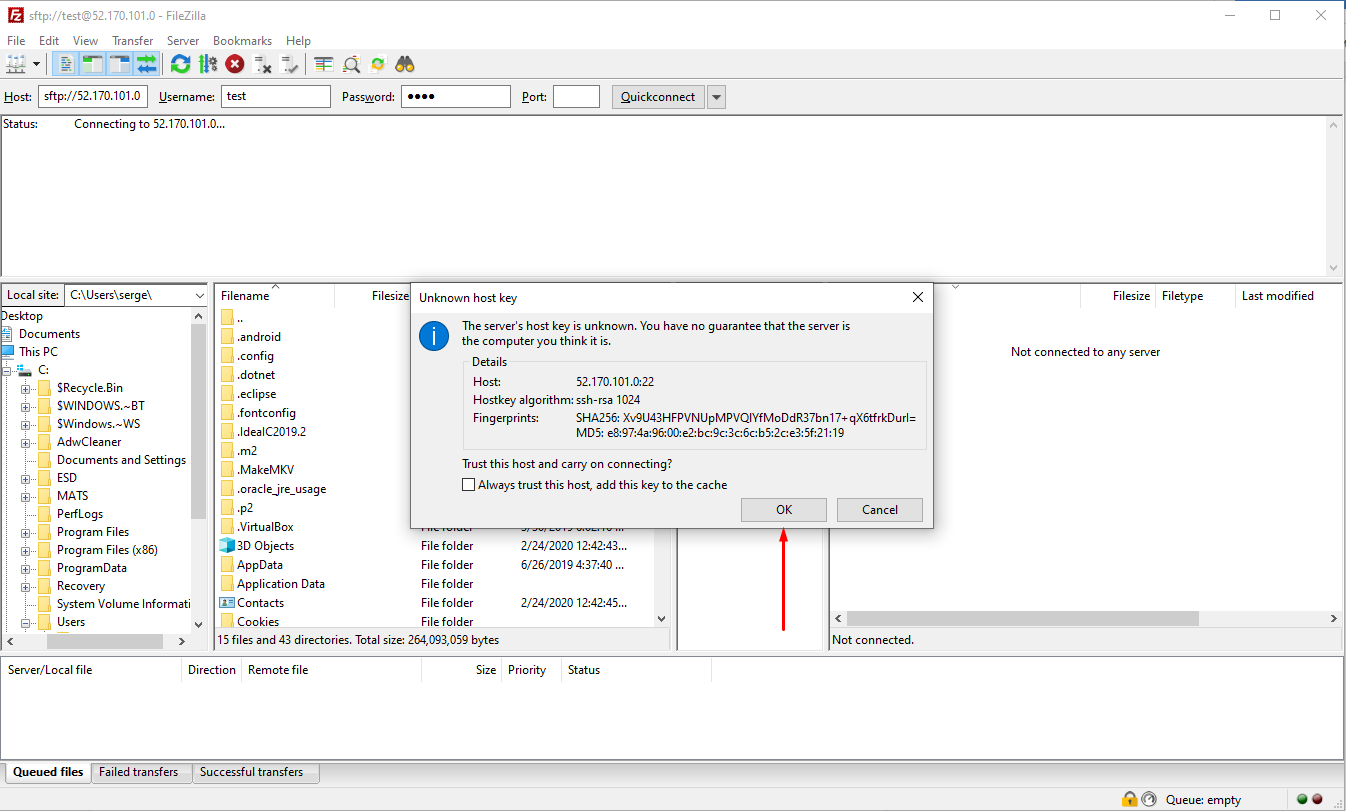
Task: Switch to the Failed transfers tab
Action: click(x=139, y=772)
